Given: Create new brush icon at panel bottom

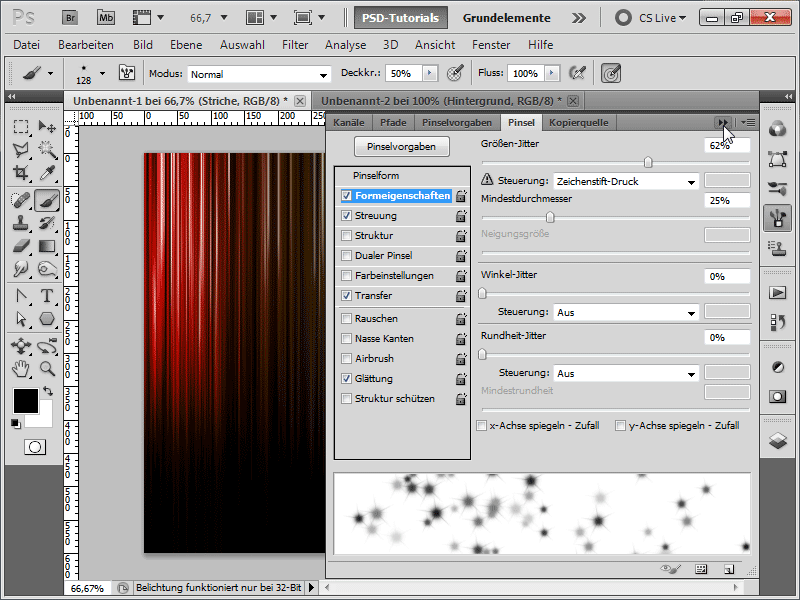Looking at the screenshot, I should pos(729,569).
